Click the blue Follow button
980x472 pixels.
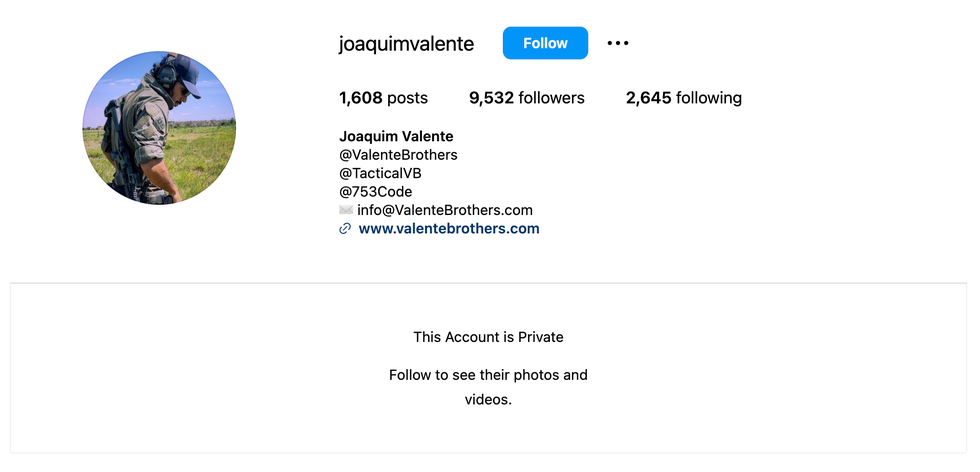[545, 43]
